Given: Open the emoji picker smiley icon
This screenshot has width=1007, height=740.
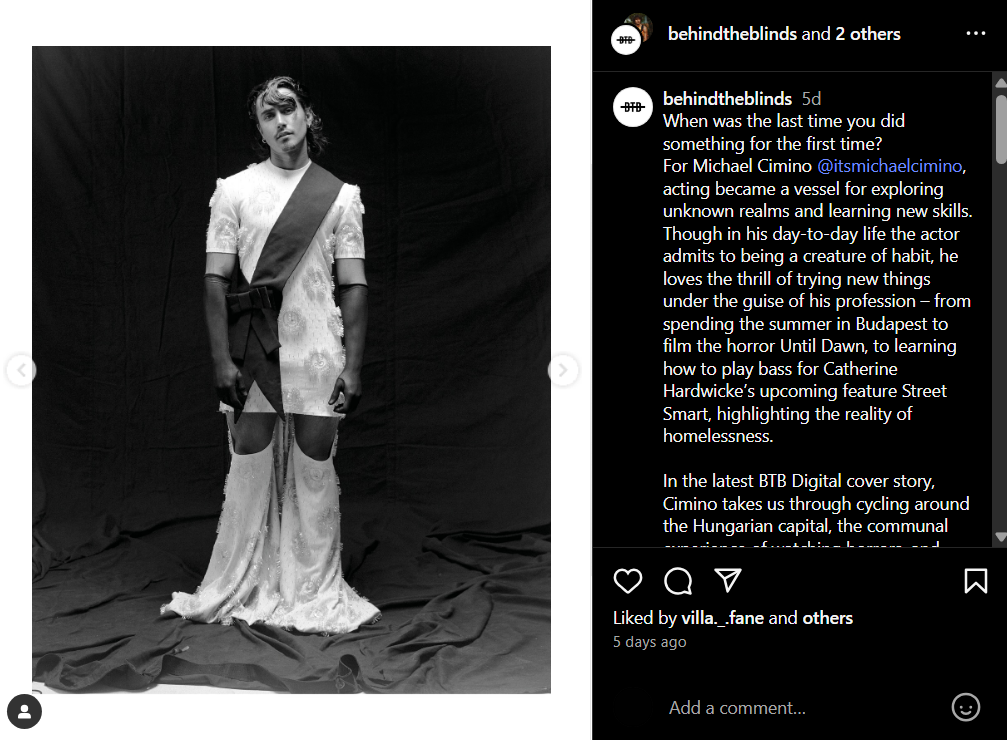Looking at the screenshot, I should pyautogui.click(x=965, y=707).
